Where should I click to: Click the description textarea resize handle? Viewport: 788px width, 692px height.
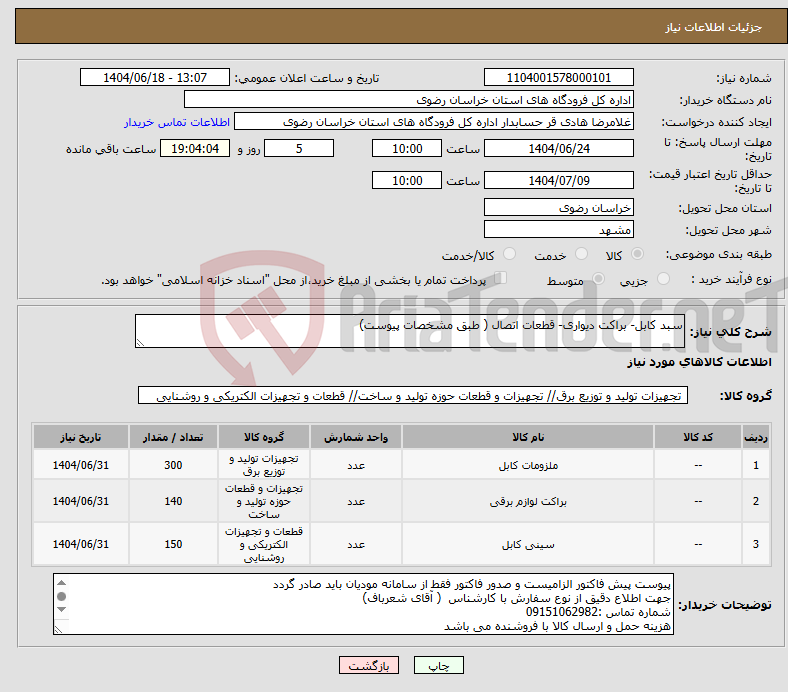click(140, 343)
